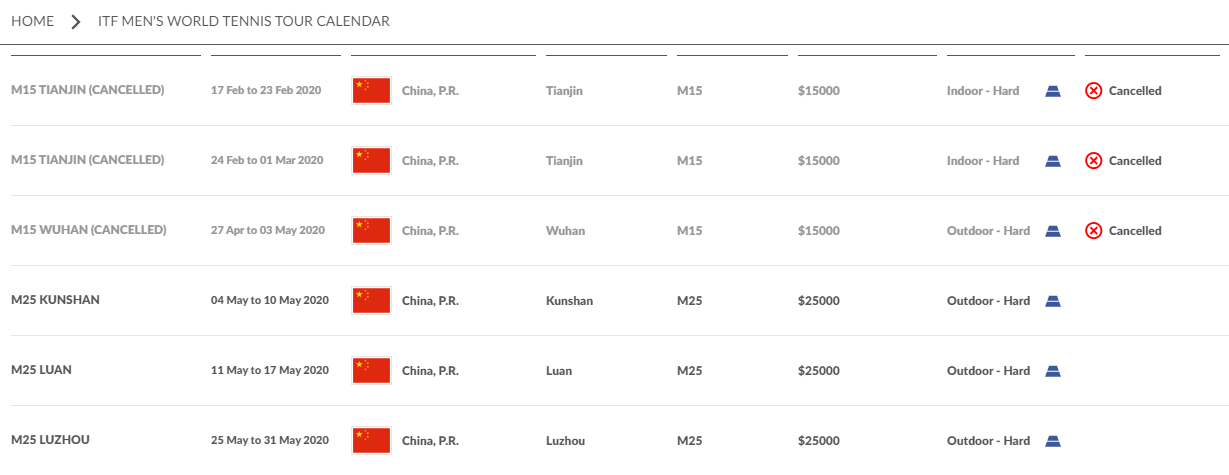Click the China flag in M25 Luzhou row

[x=371, y=440]
